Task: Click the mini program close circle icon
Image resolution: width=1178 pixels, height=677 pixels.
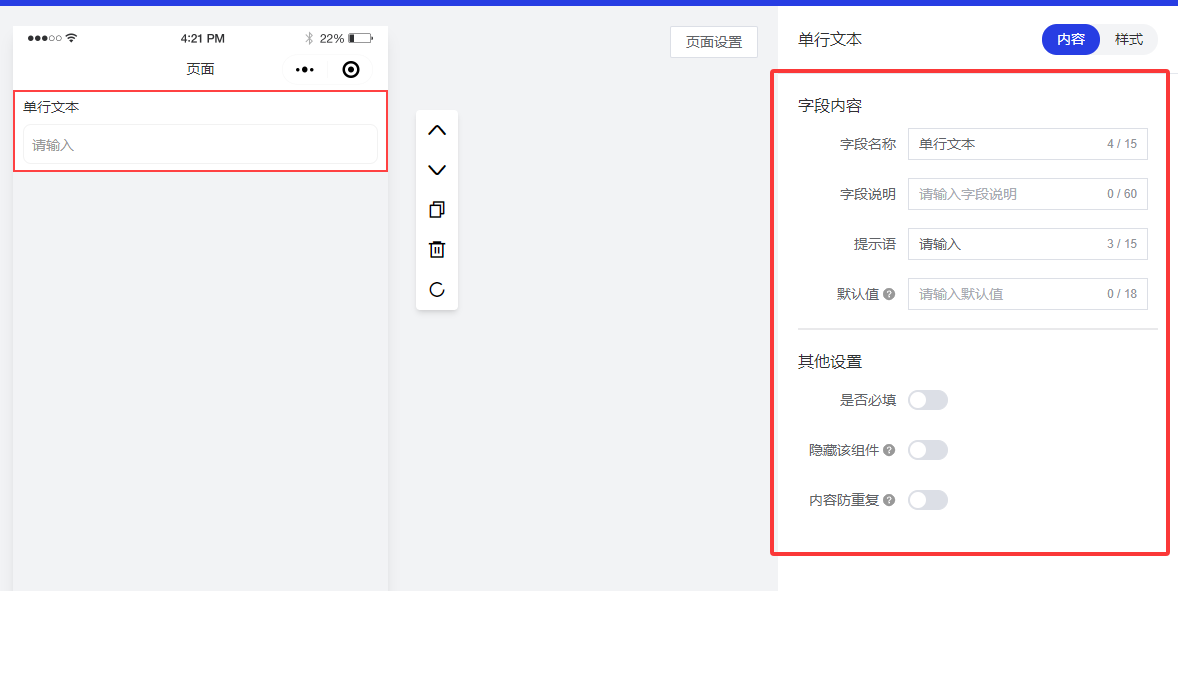Action: [x=351, y=69]
